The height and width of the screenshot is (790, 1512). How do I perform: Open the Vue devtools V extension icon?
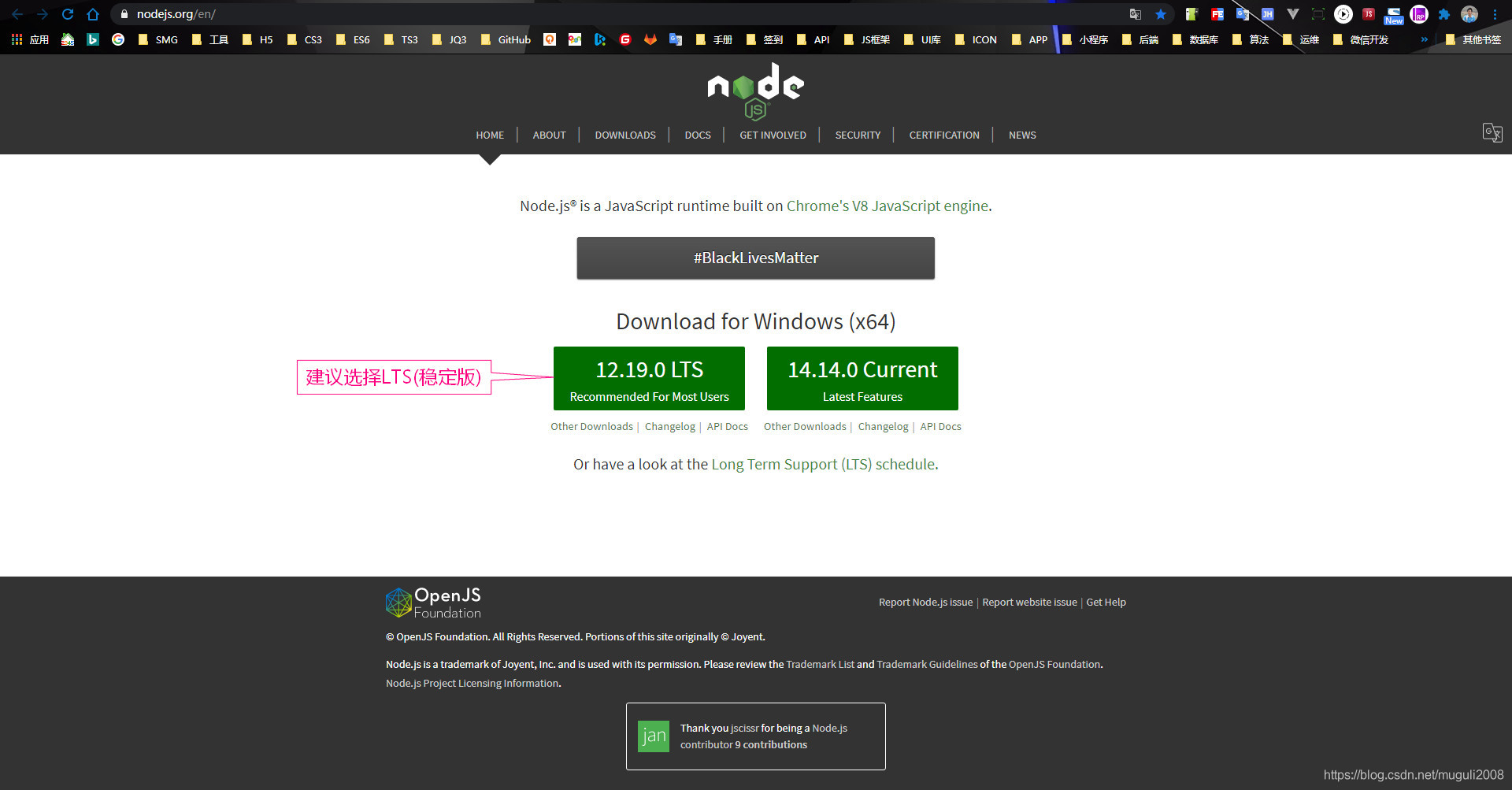(x=1292, y=14)
